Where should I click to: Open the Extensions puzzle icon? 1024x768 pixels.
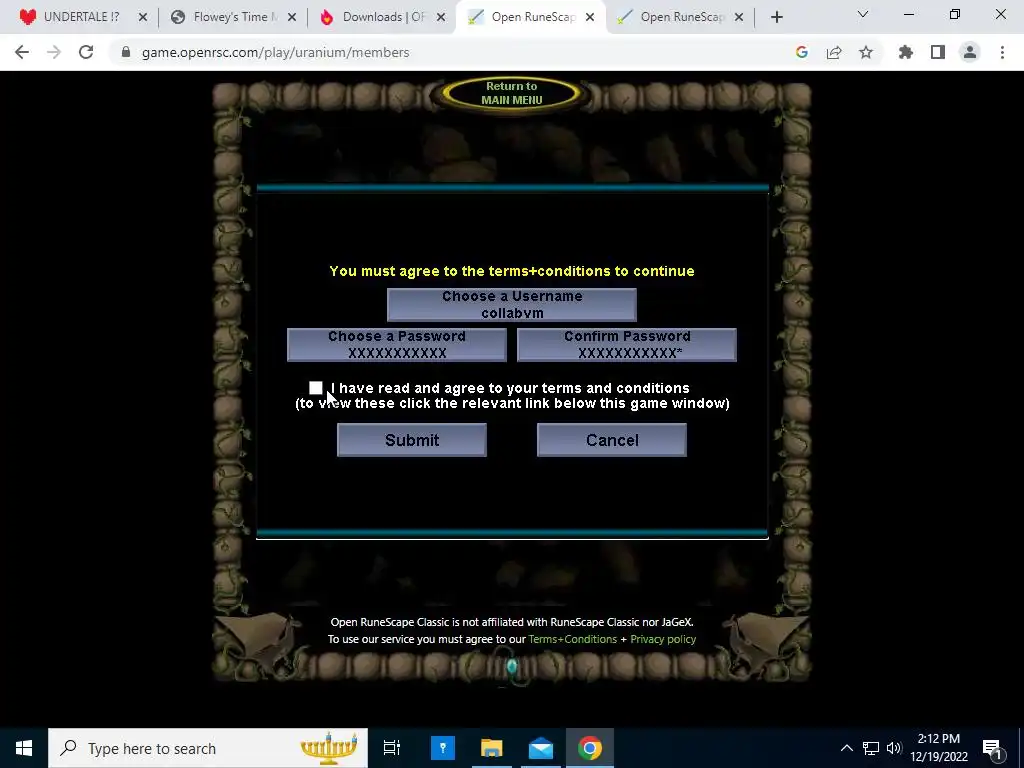[x=906, y=52]
